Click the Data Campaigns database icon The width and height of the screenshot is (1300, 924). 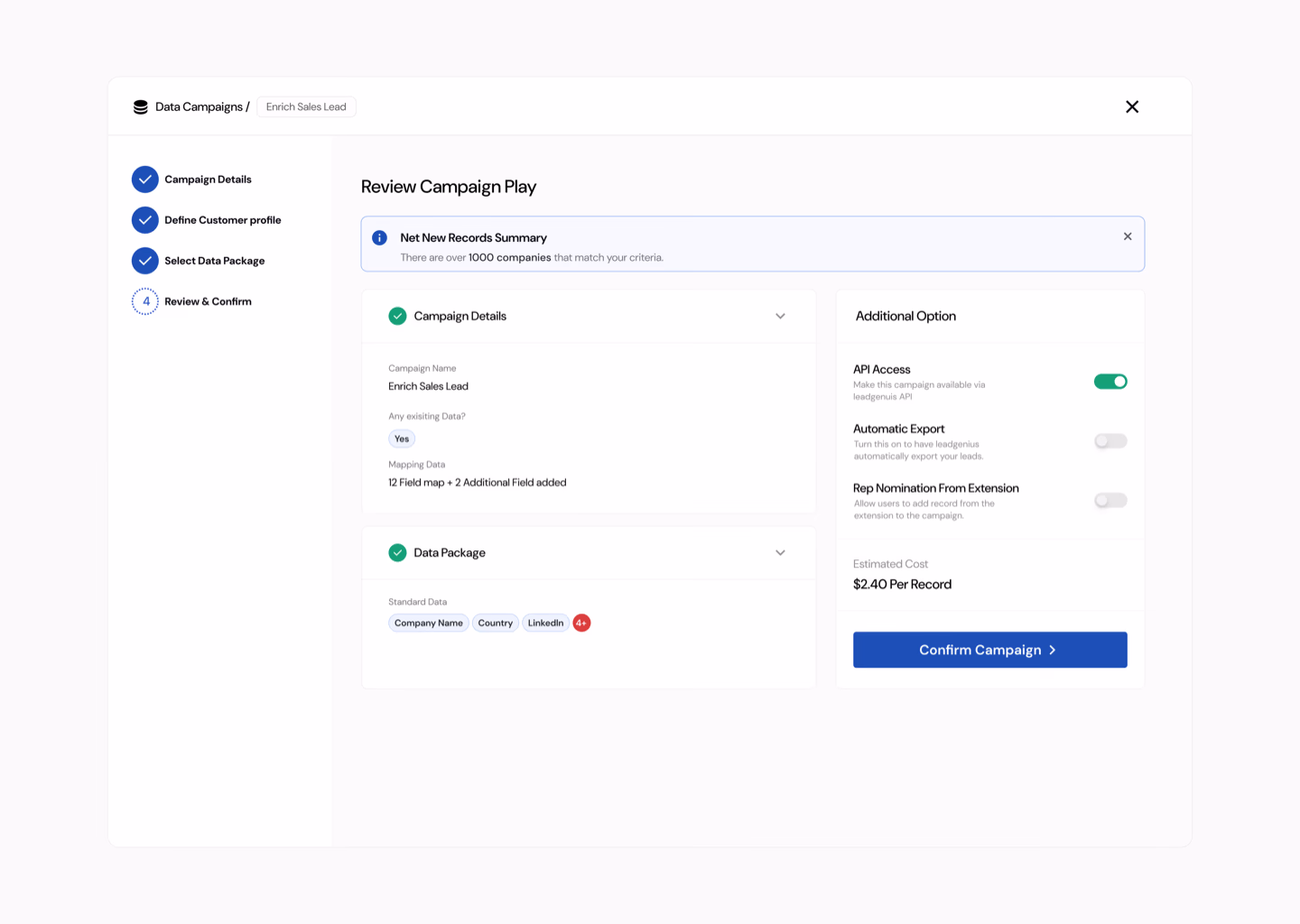(x=141, y=107)
